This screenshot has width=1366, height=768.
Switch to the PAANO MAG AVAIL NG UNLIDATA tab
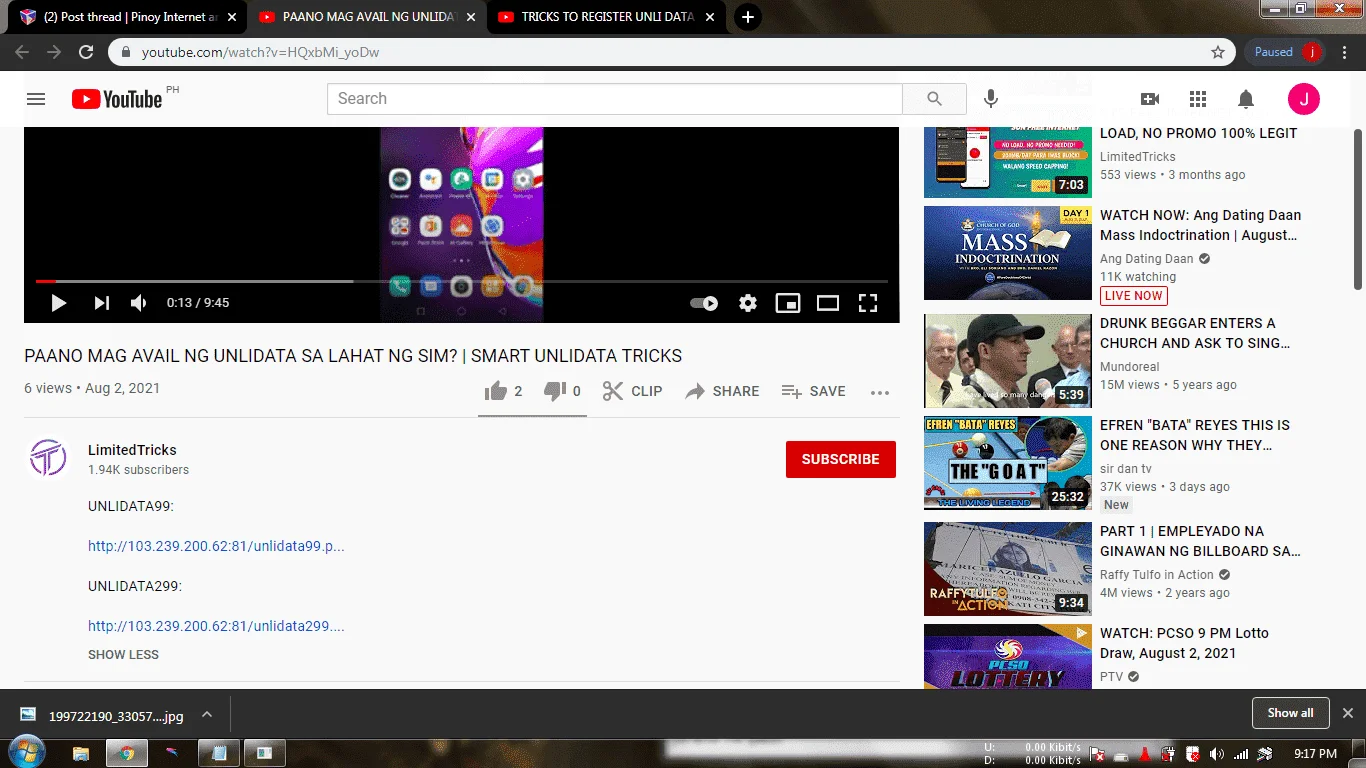point(364,17)
